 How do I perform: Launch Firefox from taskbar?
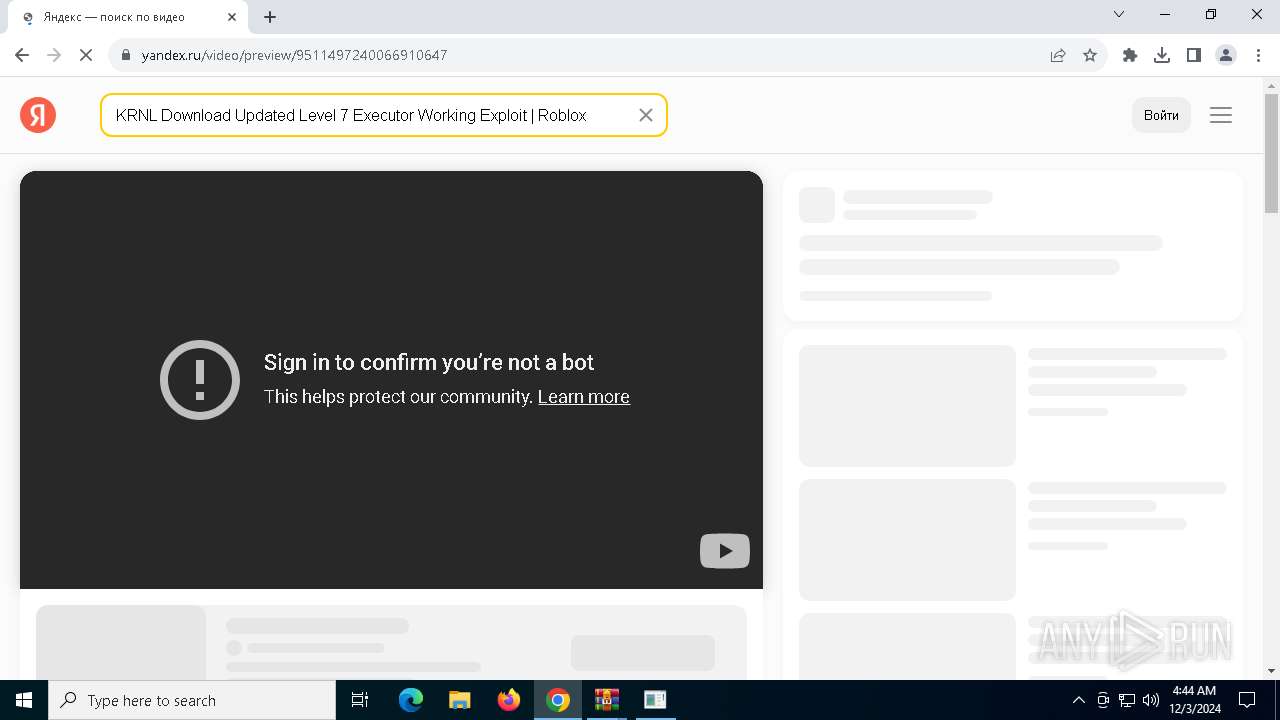point(509,700)
